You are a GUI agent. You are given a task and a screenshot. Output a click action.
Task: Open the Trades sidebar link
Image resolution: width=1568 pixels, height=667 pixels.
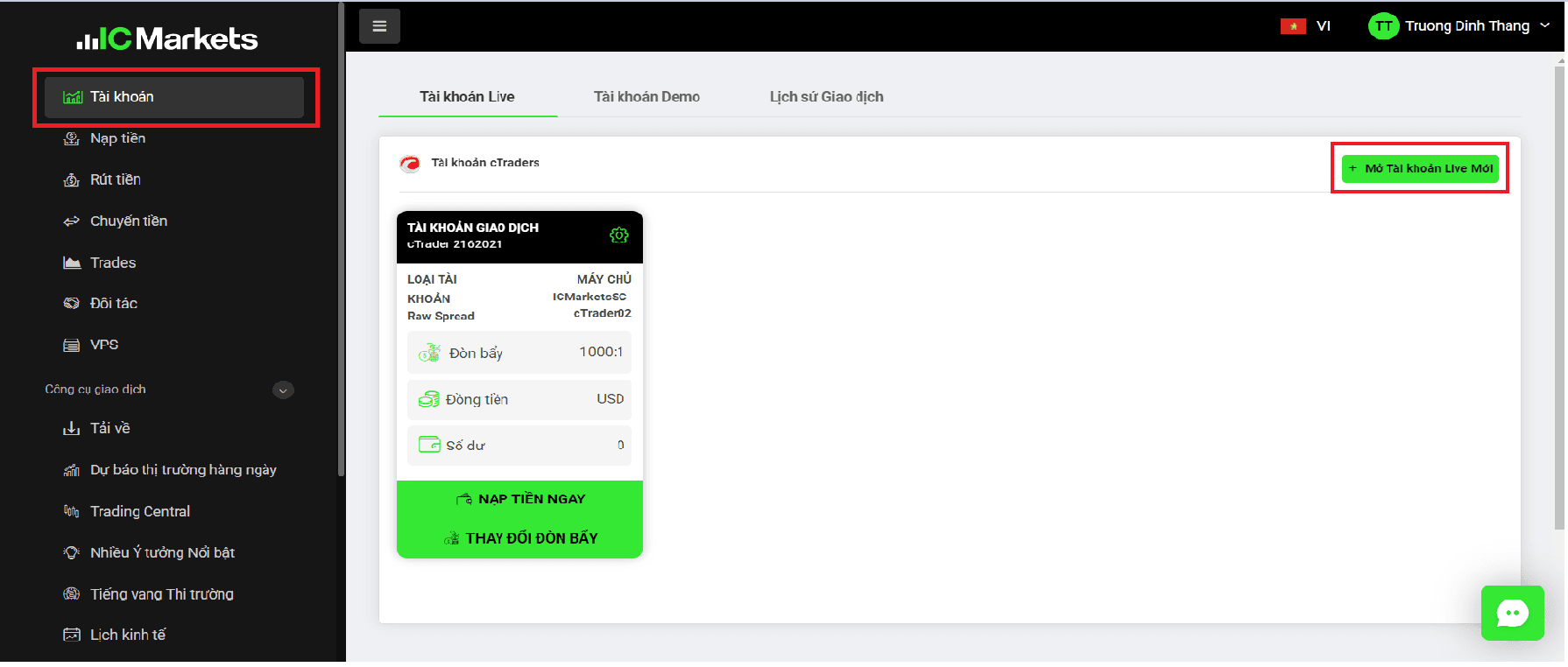point(113,263)
